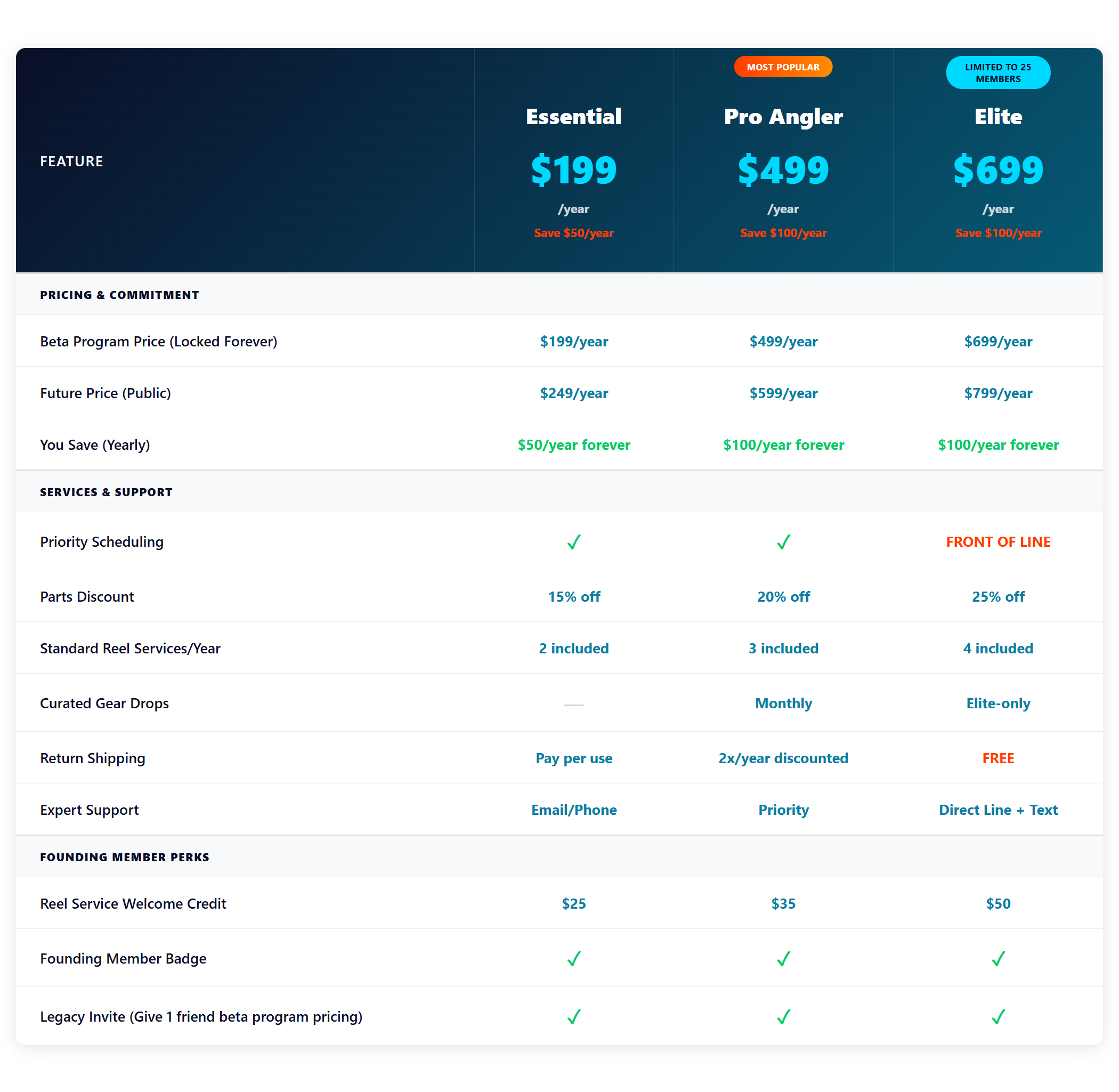Click the Founding Member Perks section header
Image resolution: width=1119 pixels, height=1092 pixels.
125,857
